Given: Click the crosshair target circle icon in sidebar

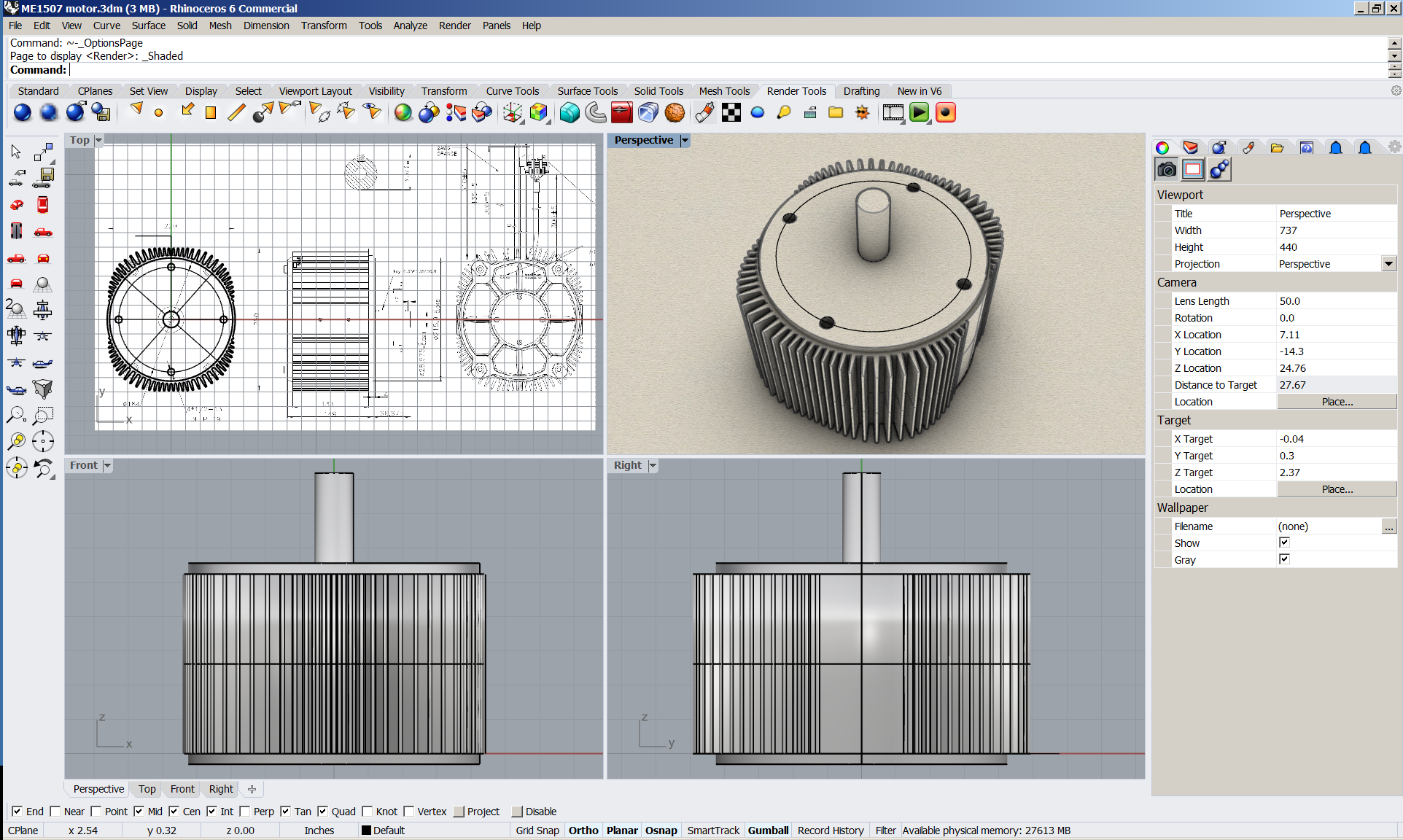Looking at the screenshot, I should coord(43,441).
